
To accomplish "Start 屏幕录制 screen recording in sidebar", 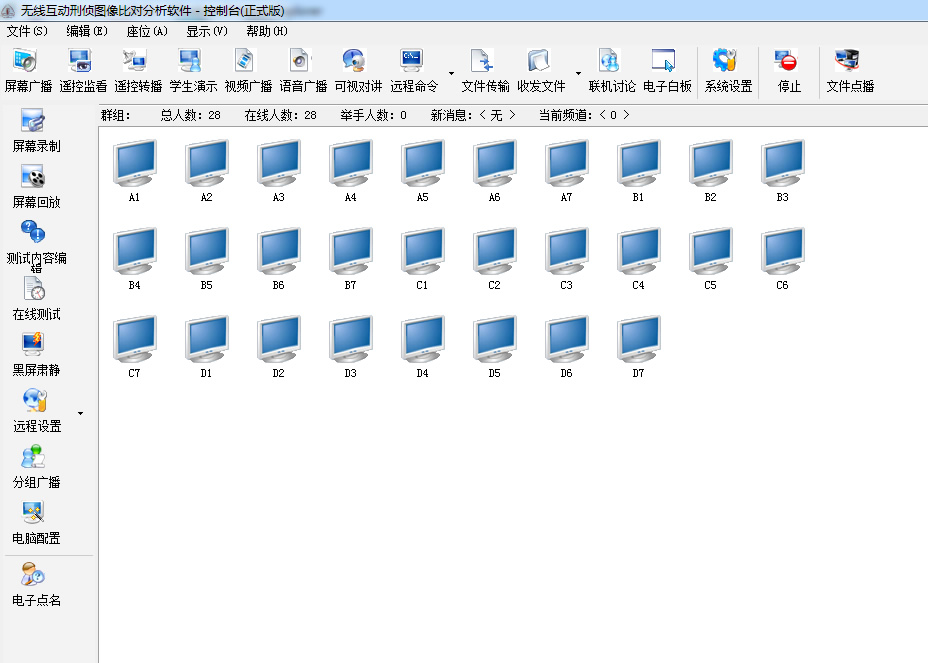I will pos(36,123).
